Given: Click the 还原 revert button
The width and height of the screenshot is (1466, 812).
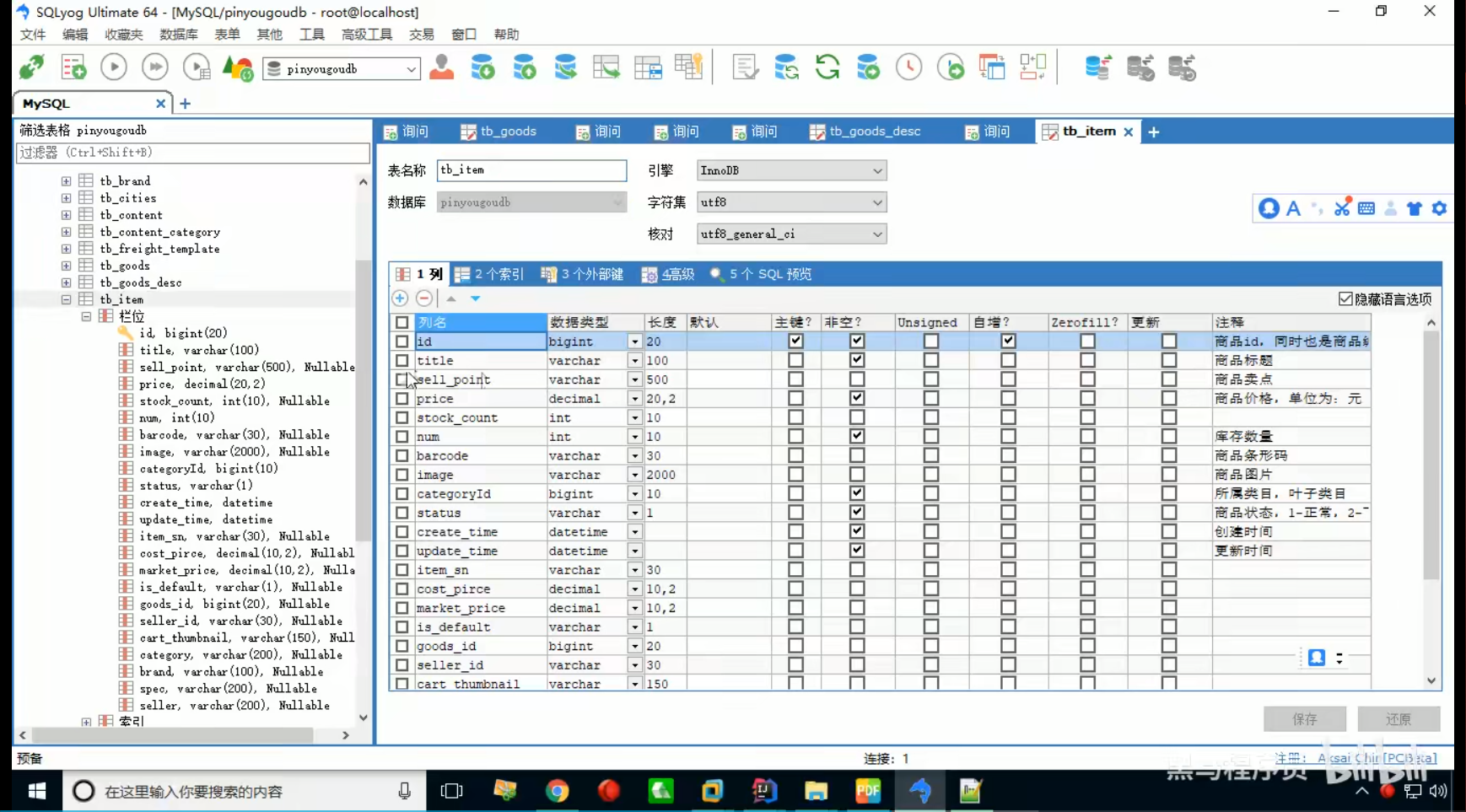Looking at the screenshot, I should pyautogui.click(x=1399, y=719).
